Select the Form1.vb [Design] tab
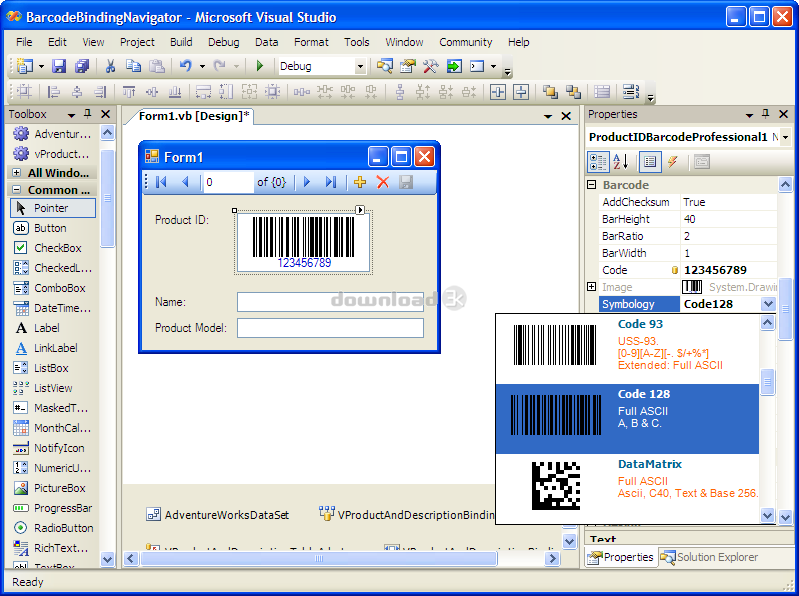This screenshot has height=596, width=799. 194,116
